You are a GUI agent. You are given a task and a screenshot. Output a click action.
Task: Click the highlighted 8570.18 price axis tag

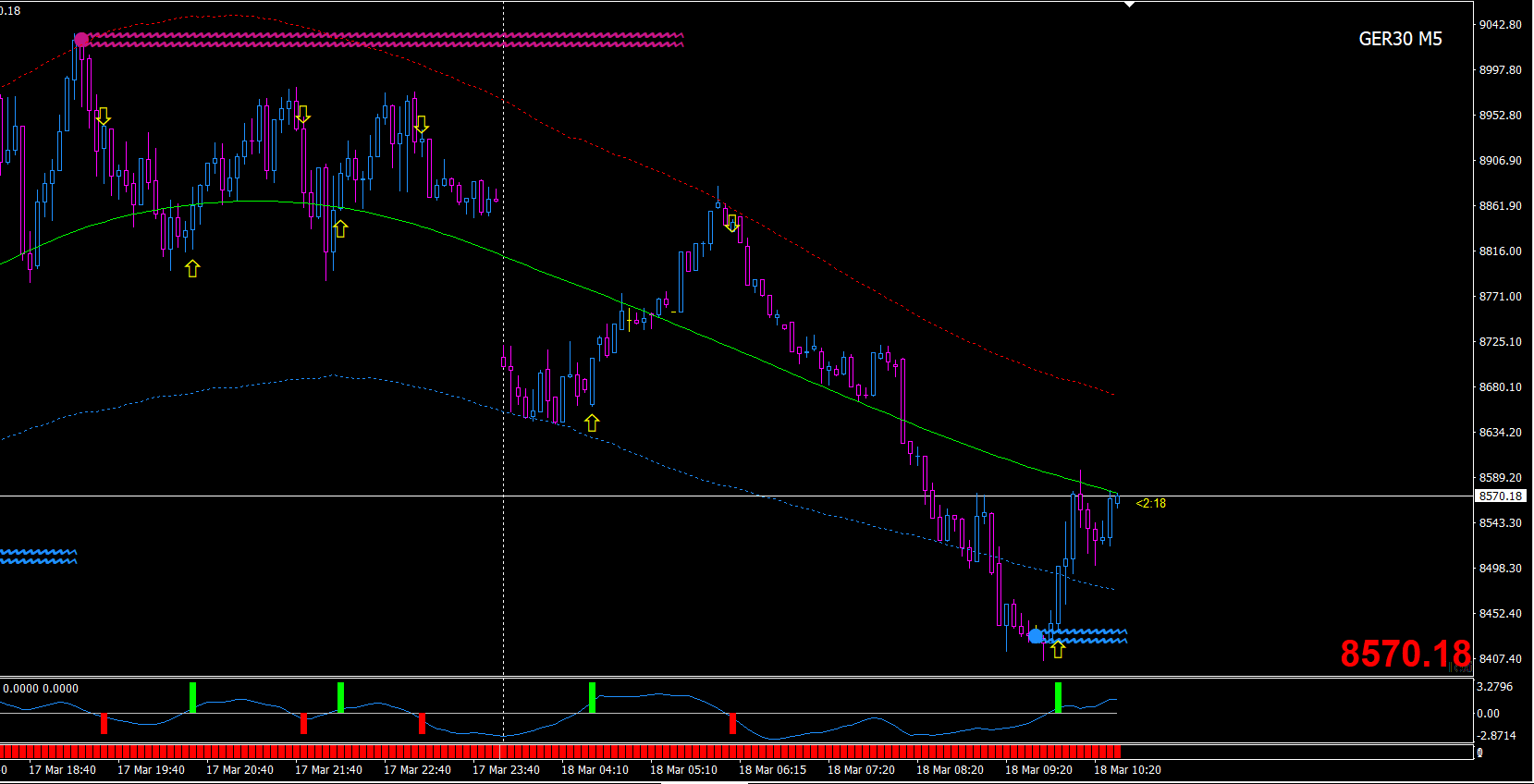pyautogui.click(x=1501, y=496)
